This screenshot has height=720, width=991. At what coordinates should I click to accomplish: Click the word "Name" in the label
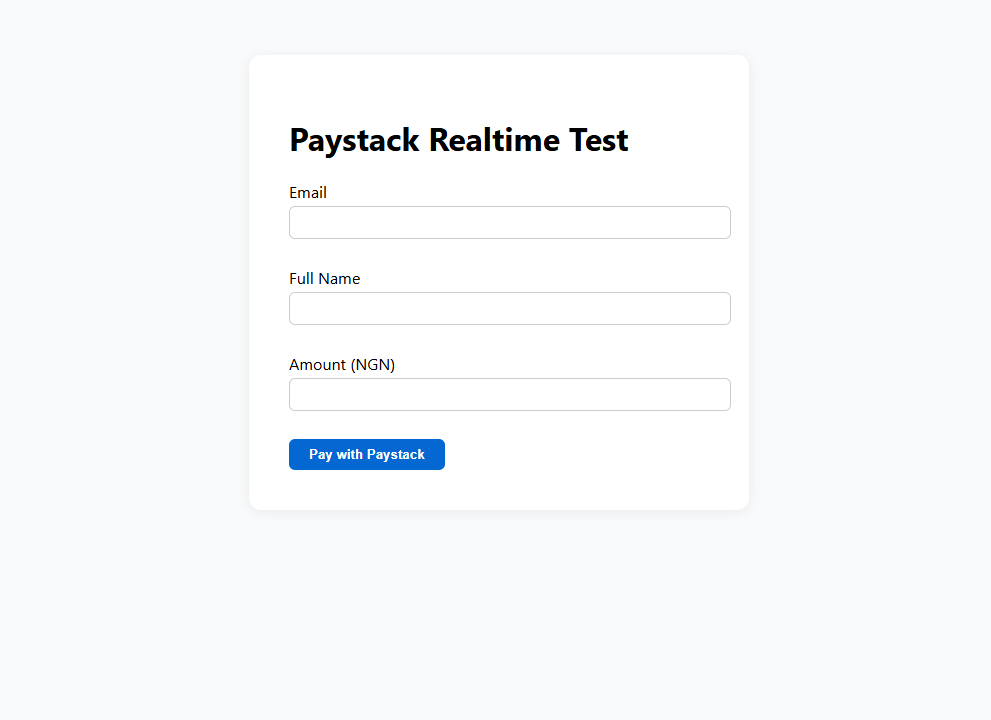point(340,279)
